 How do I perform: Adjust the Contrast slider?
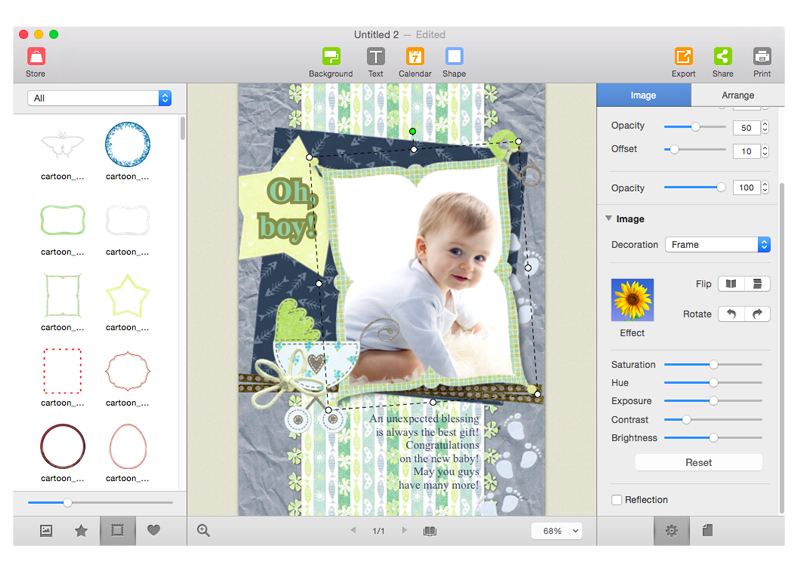point(713,419)
